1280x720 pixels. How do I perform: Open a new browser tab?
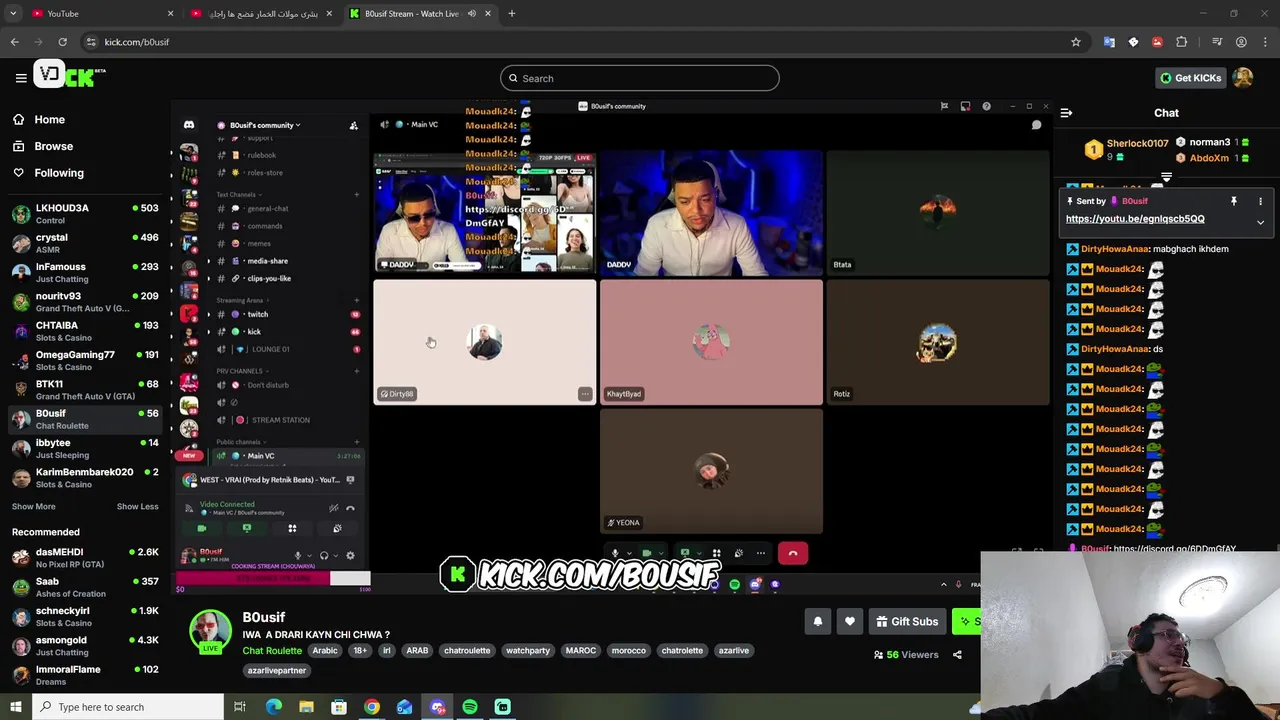click(511, 13)
